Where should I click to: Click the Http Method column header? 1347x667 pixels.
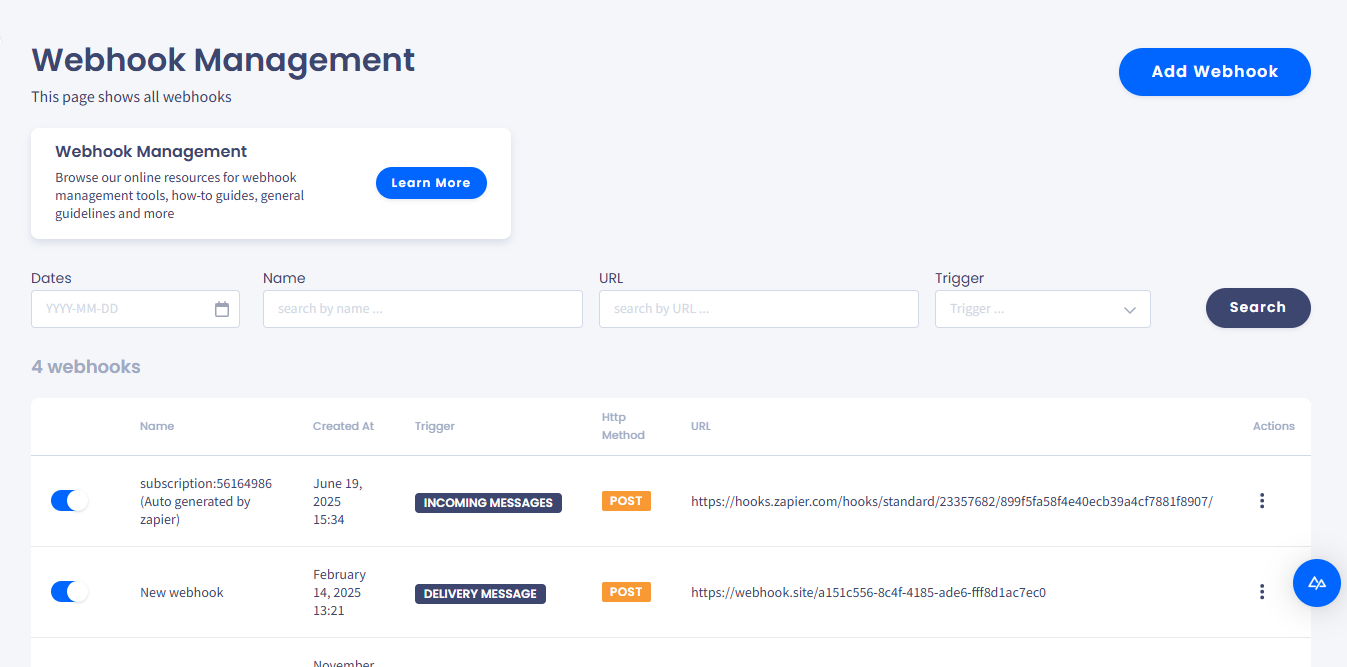click(x=623, y=426)
